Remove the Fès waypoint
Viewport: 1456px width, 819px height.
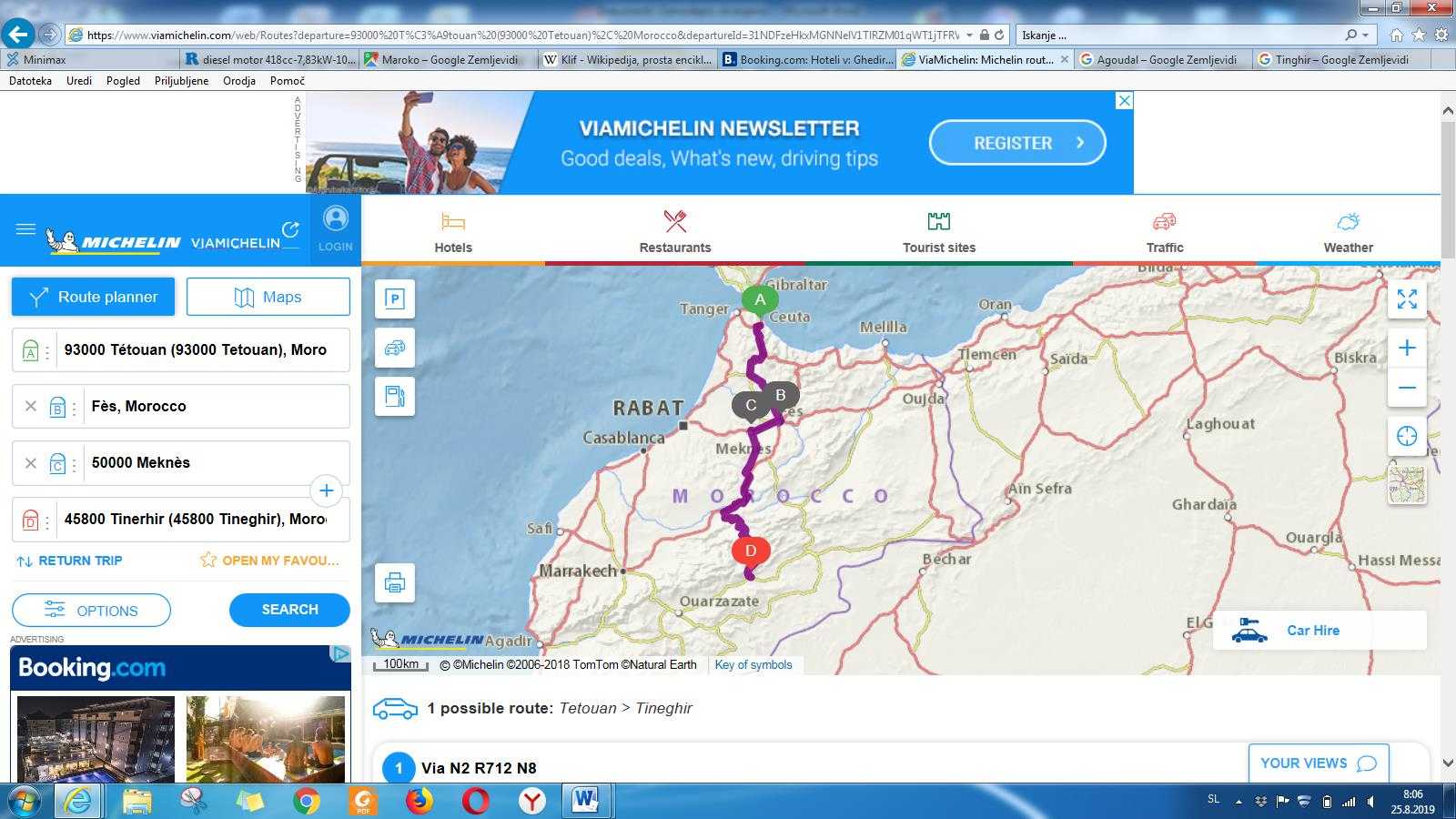[x=30, y=406]
